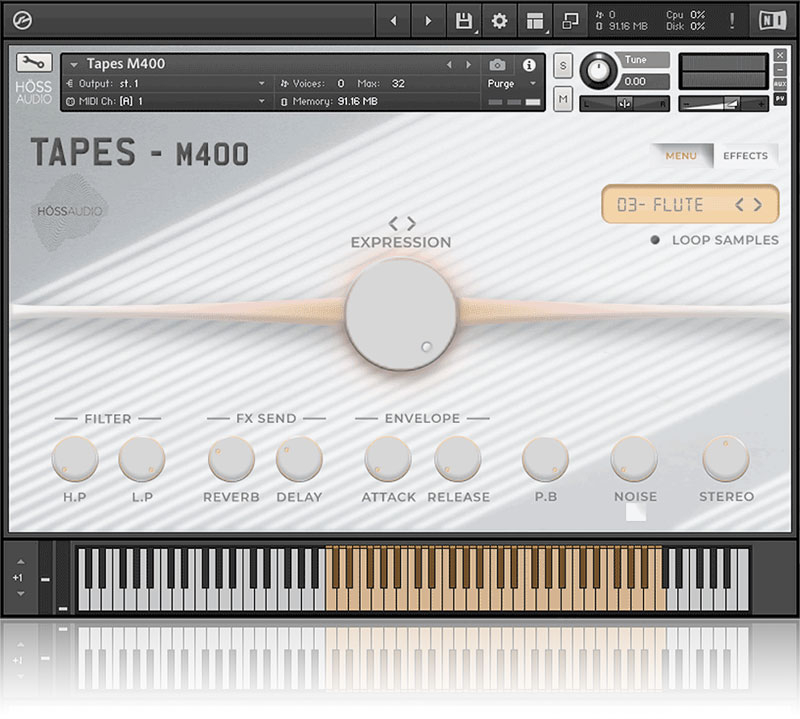Image resolution: width=800 pixels, height=719 pixels.
Task: Open the MIDI channel dropdown
Action: click(262, 101)
